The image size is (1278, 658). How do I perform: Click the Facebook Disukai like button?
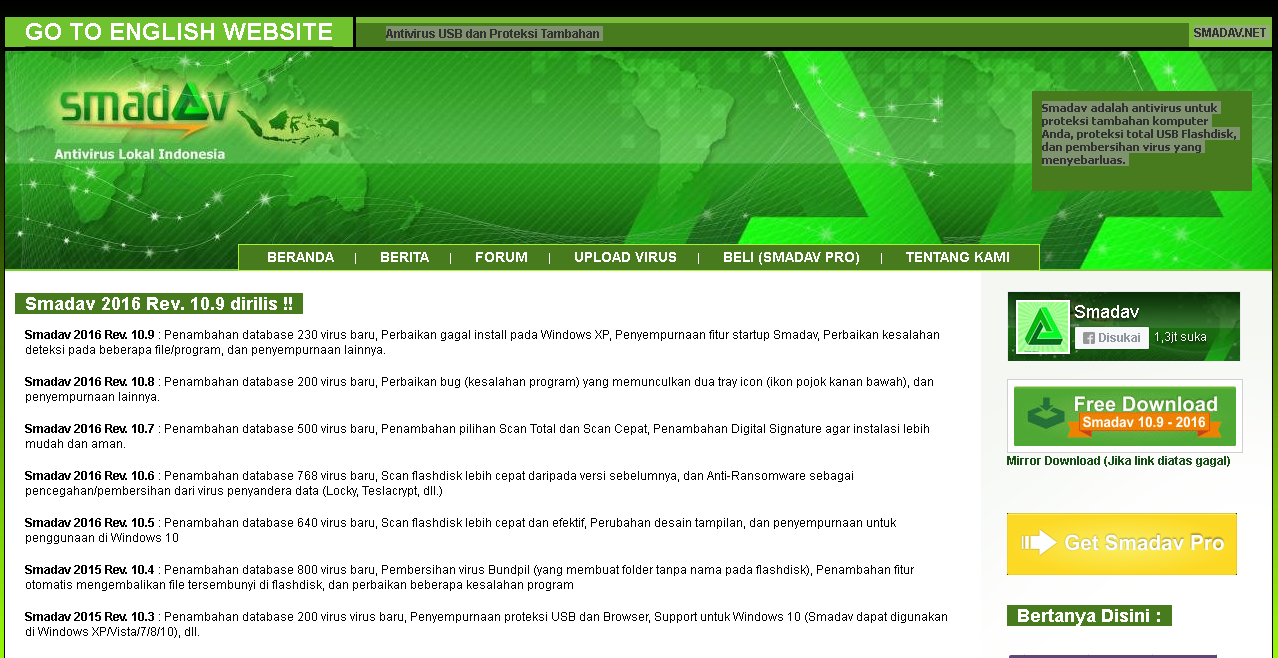click(1111, 338)
